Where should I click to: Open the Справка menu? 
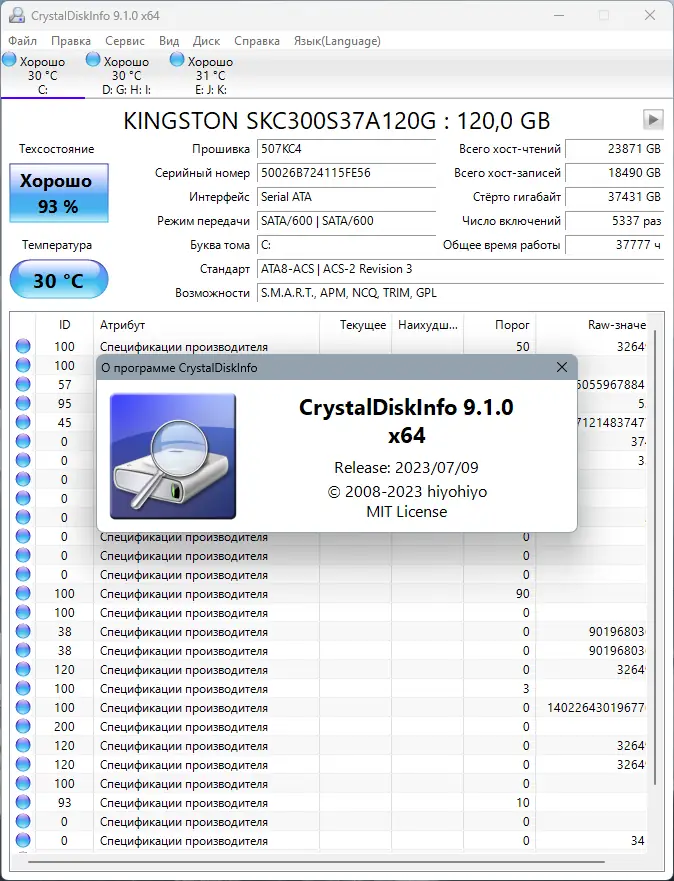pos(257,41)
